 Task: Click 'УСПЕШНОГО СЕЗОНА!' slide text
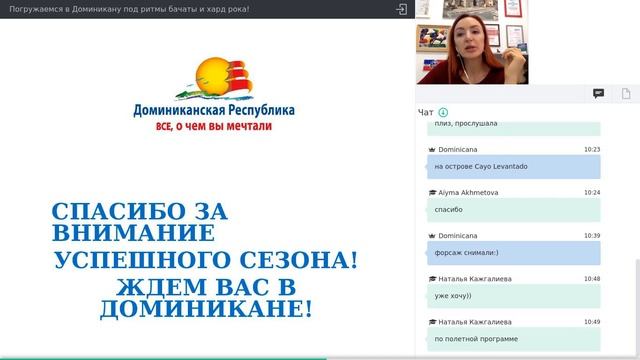pyautogui.click(x=206, y=260)
